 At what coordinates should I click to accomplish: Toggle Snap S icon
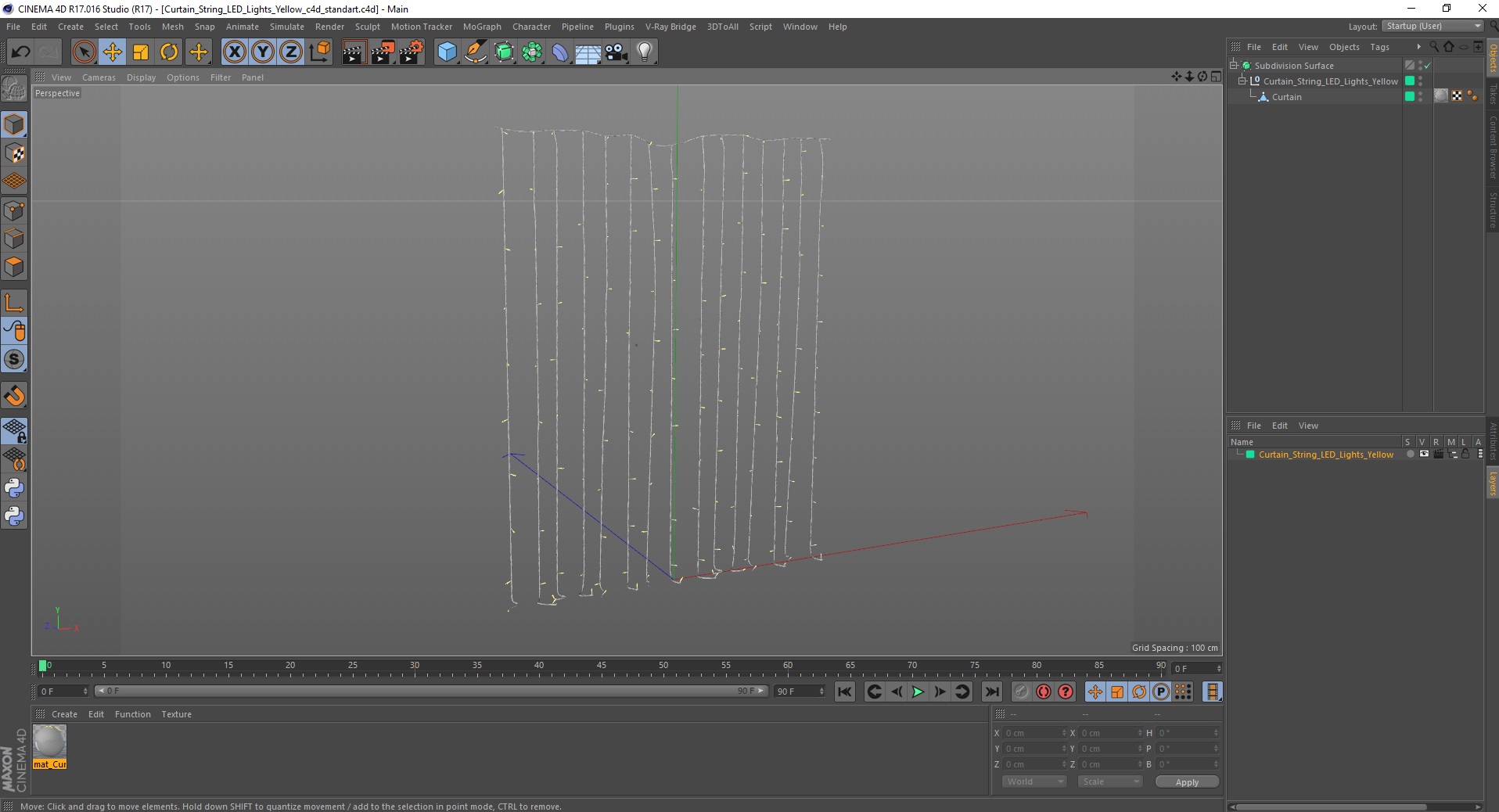[x=14, y=360]
